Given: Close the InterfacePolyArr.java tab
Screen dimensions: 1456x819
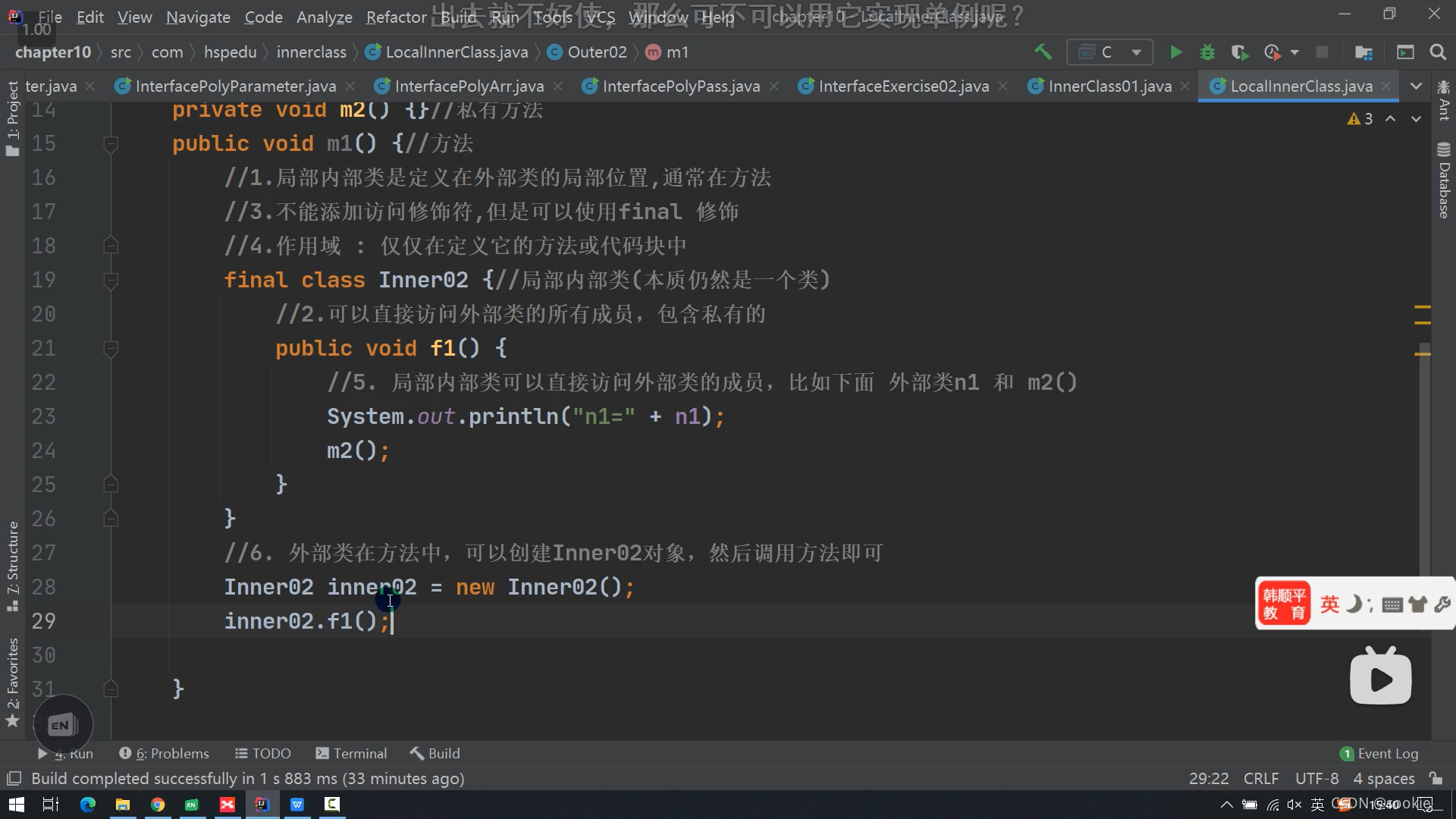Looking at the screenshot, I should (558, 86).
